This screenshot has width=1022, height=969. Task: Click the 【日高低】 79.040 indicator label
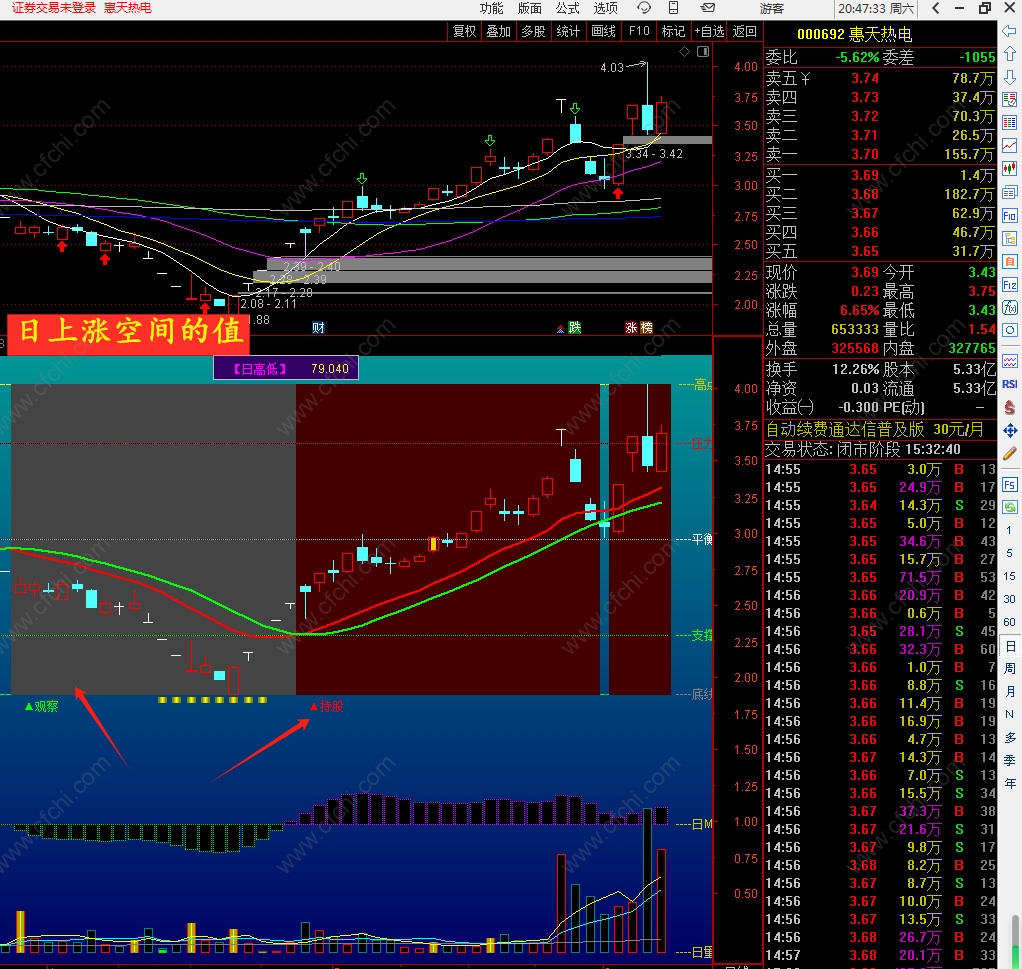pos(286,368)
